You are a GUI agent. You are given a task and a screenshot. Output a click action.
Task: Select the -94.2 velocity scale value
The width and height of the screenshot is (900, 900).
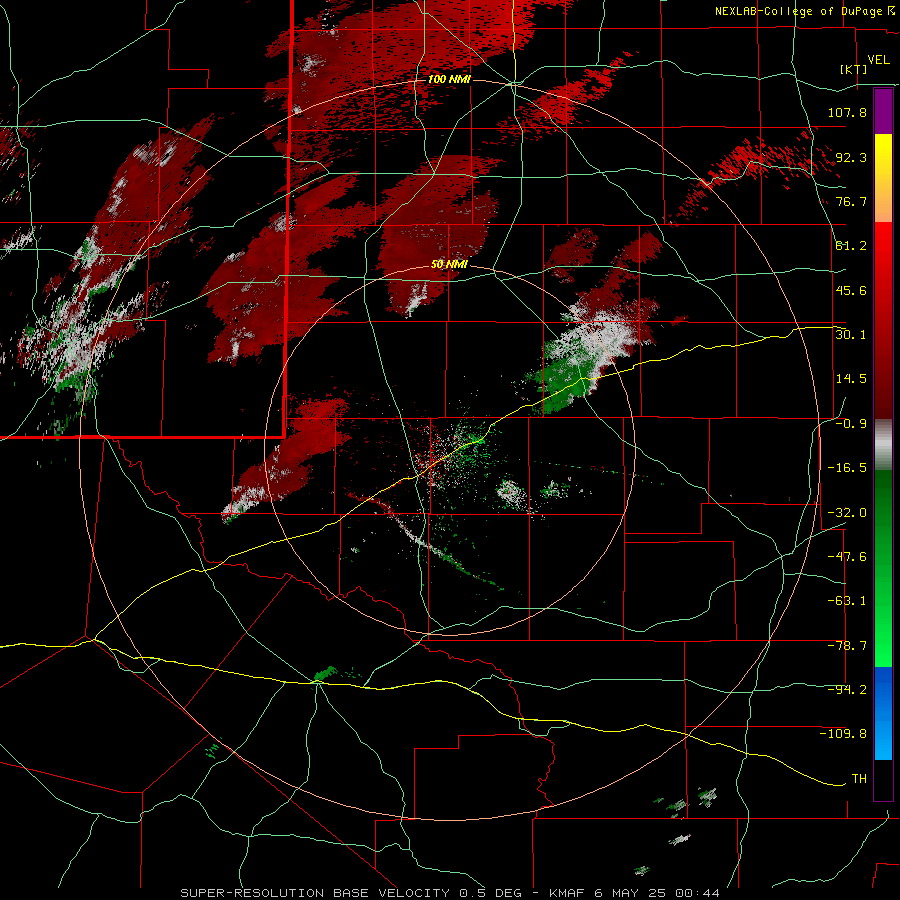click(847, 690)
